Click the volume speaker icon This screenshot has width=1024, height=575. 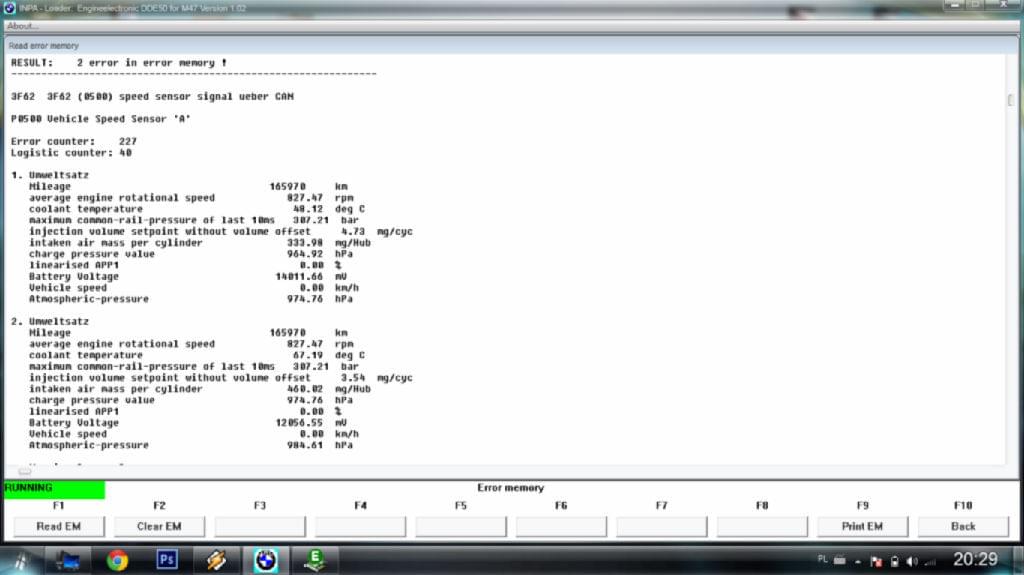912,561
